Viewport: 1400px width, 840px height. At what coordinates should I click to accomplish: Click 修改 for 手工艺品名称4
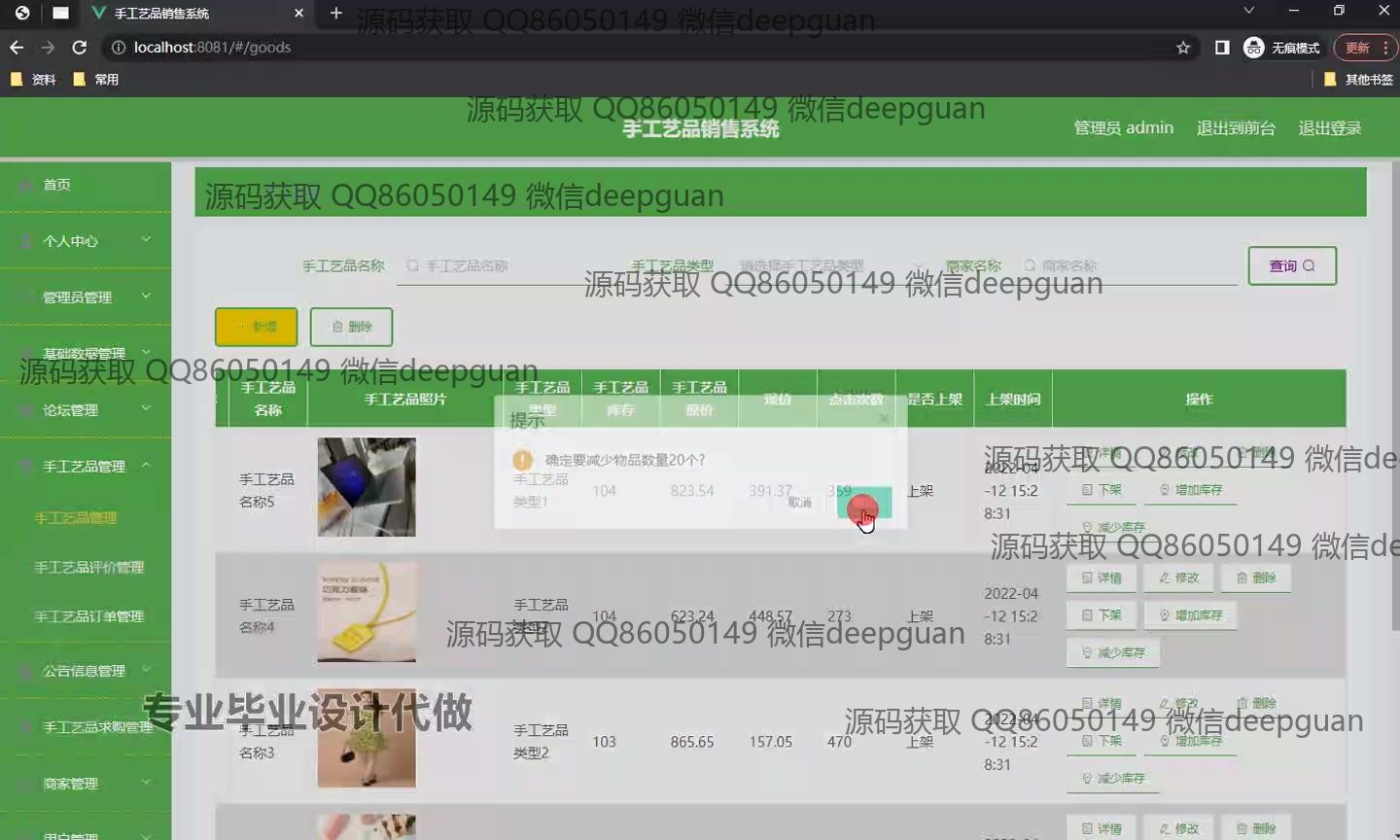coord(1178,577)
